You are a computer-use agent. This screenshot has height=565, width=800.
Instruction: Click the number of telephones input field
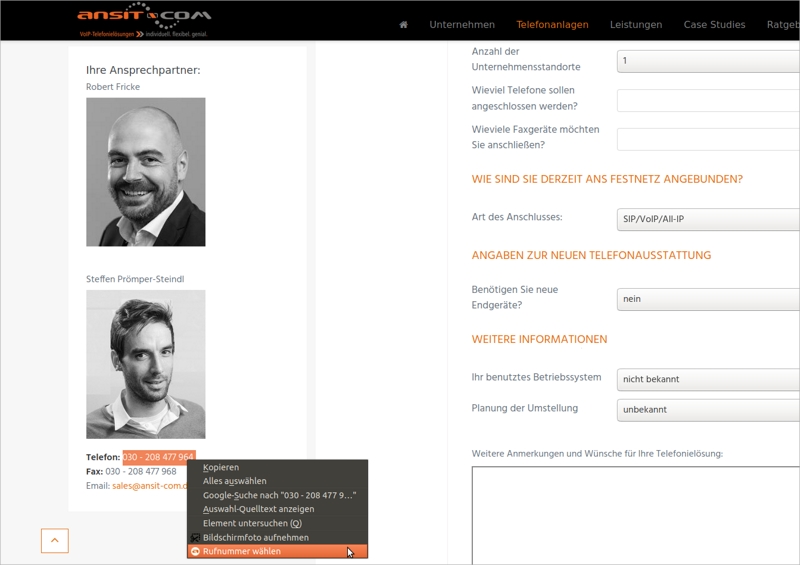[x=708, y=100]
